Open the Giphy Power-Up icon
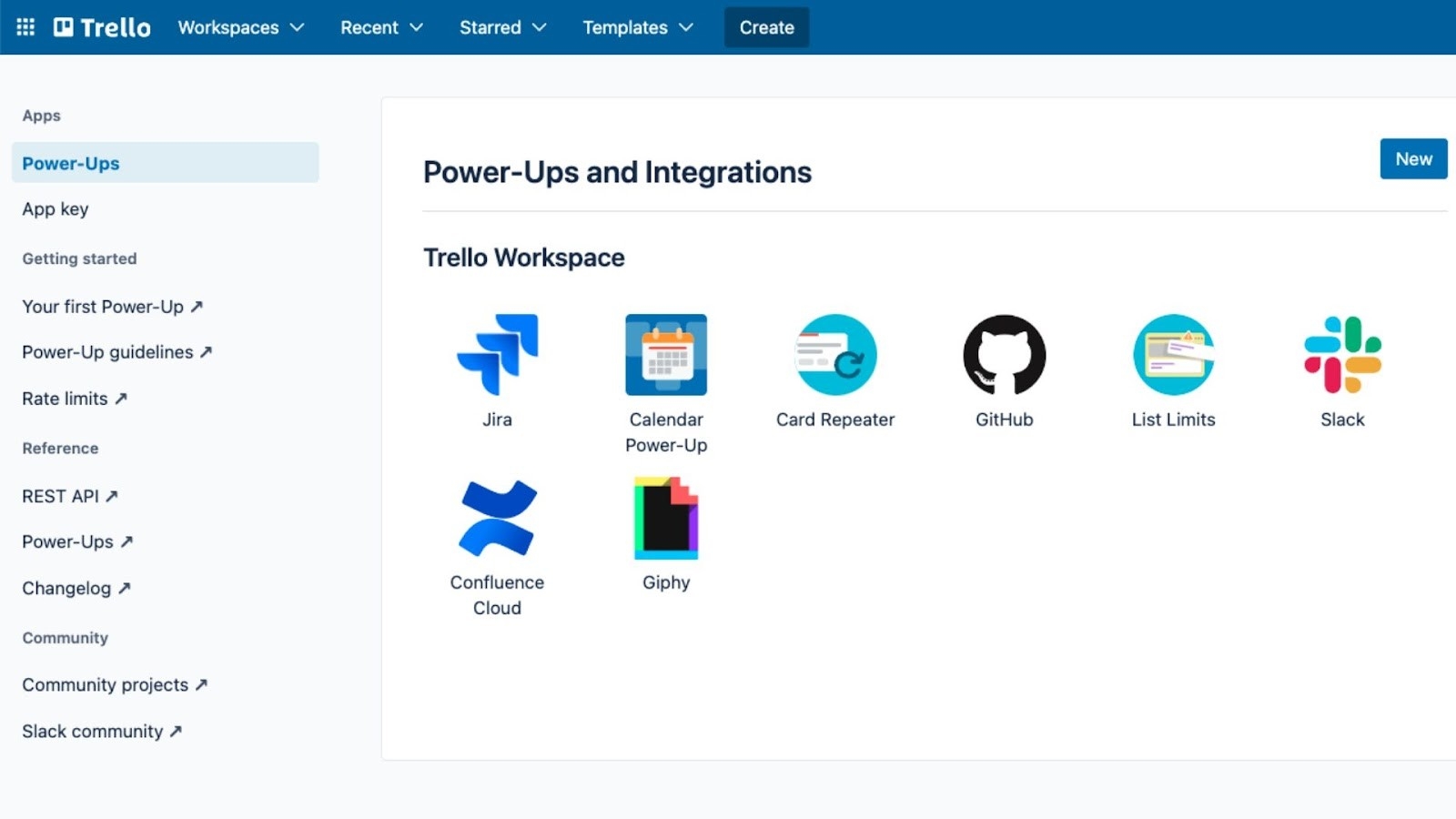This screenshot has height=819, width=1456. click(666, 518)
